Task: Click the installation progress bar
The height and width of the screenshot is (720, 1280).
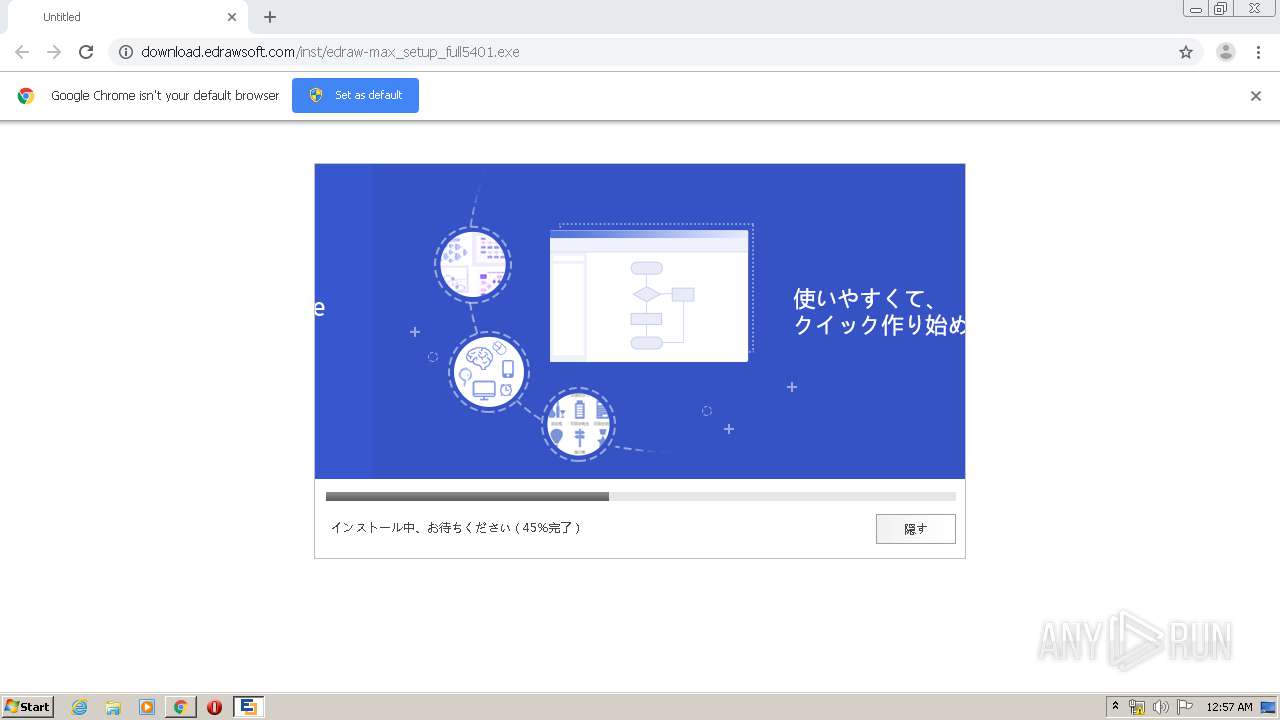Action: click(x=640, y=496)
